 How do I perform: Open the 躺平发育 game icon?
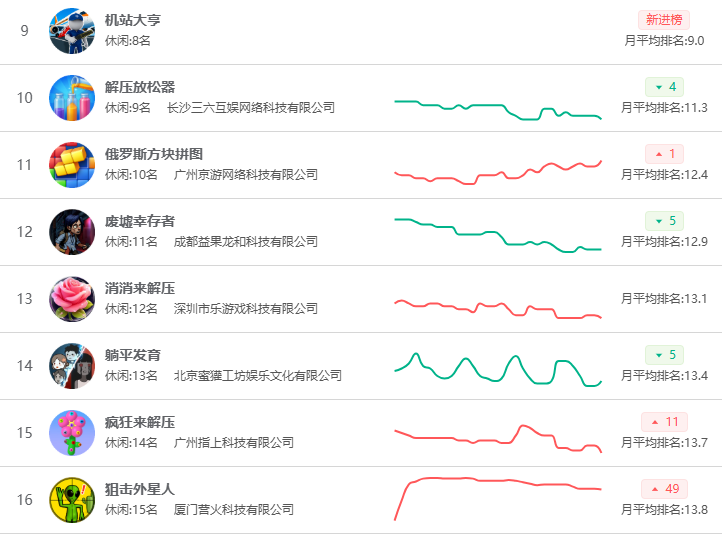tap(72, 366)
